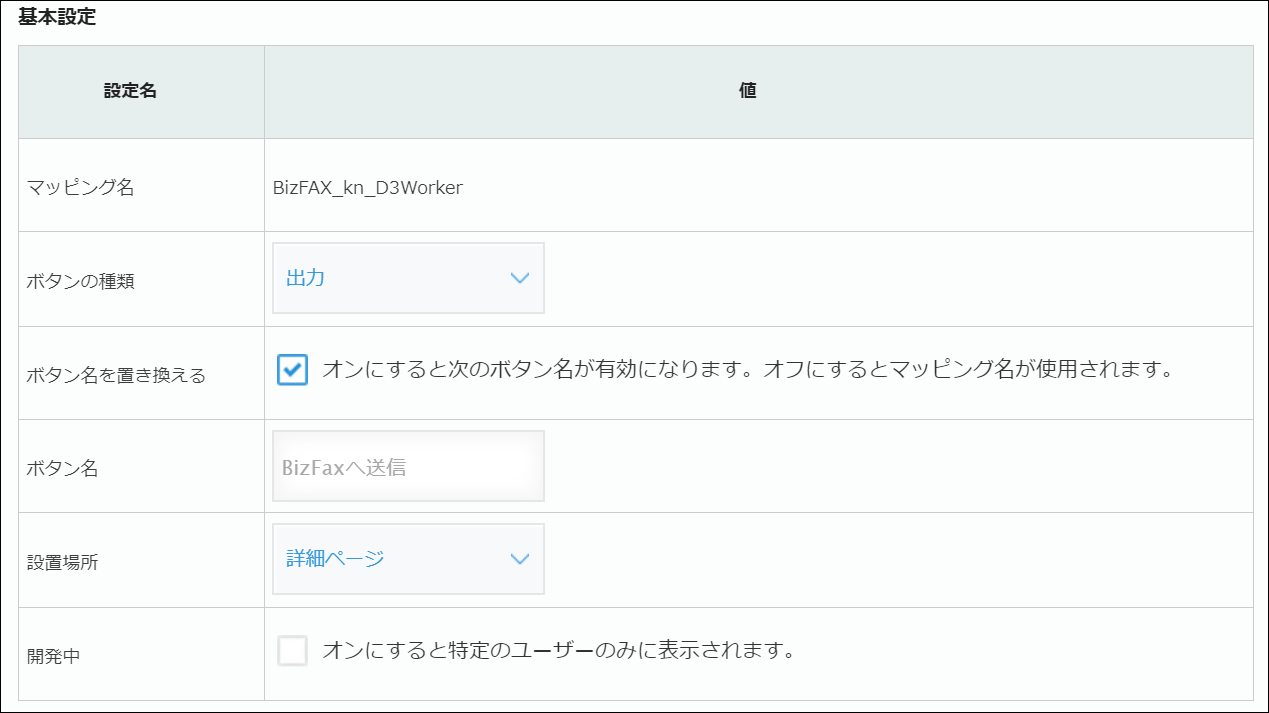Open the 設置場所 dropdown showing 詳細ページ
Screen dimensions: 1269x713
(408, 559)
